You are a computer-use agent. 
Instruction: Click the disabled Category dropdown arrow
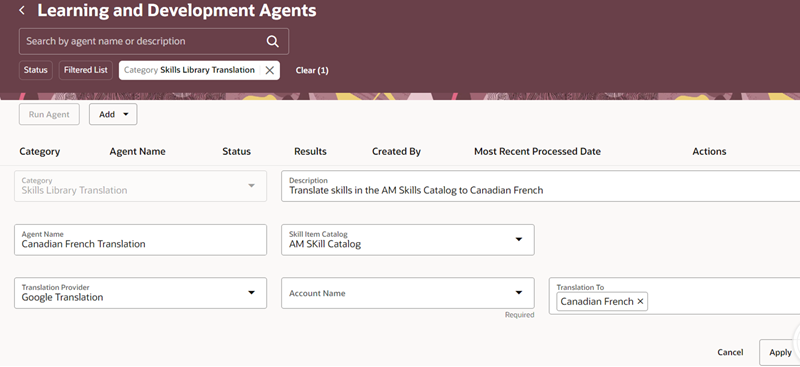pyautogui.click(x=251, y=186)
